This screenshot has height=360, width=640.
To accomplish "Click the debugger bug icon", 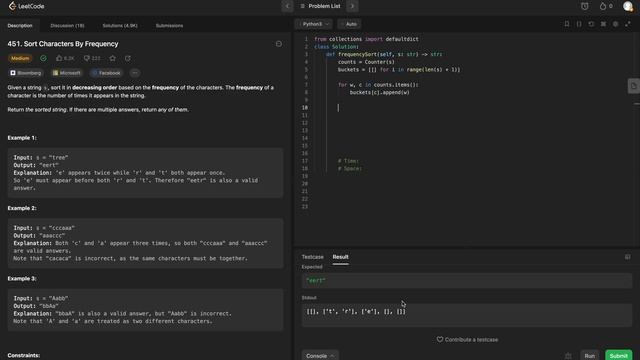I will coord(568,356).
